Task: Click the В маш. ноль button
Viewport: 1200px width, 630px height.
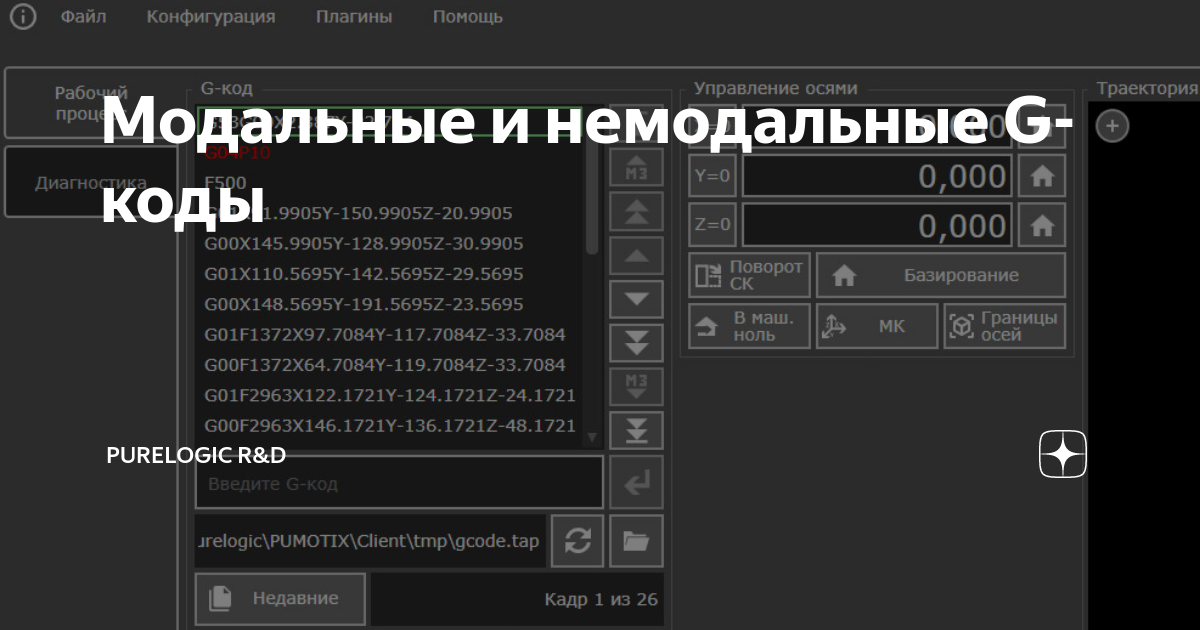Action: [x=749, y=326]
